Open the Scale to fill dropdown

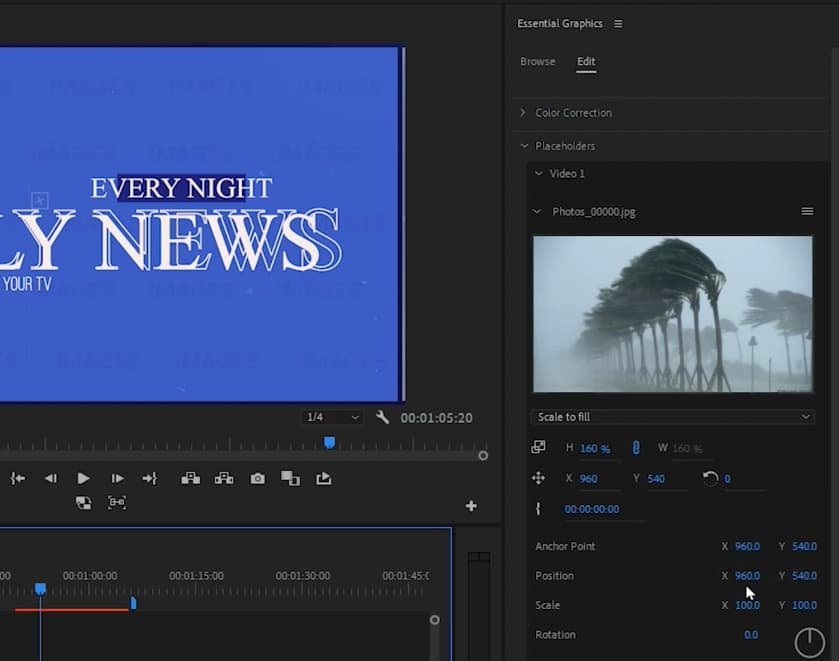point(672,417)
